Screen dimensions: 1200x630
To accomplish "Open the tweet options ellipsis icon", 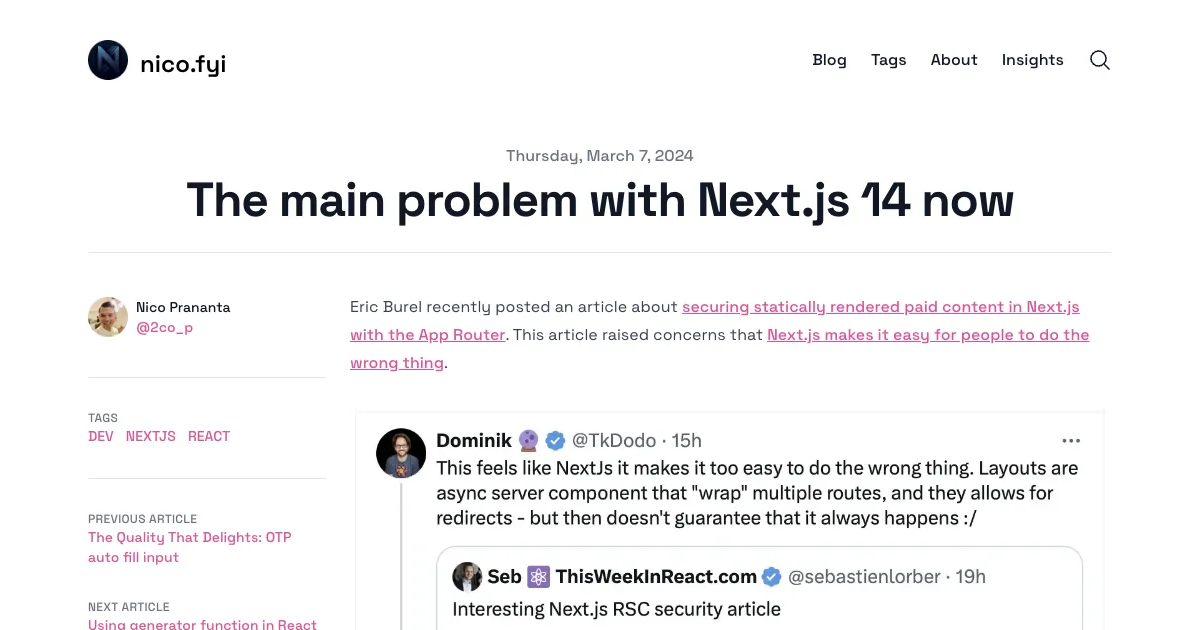I will coord(1071,440).
